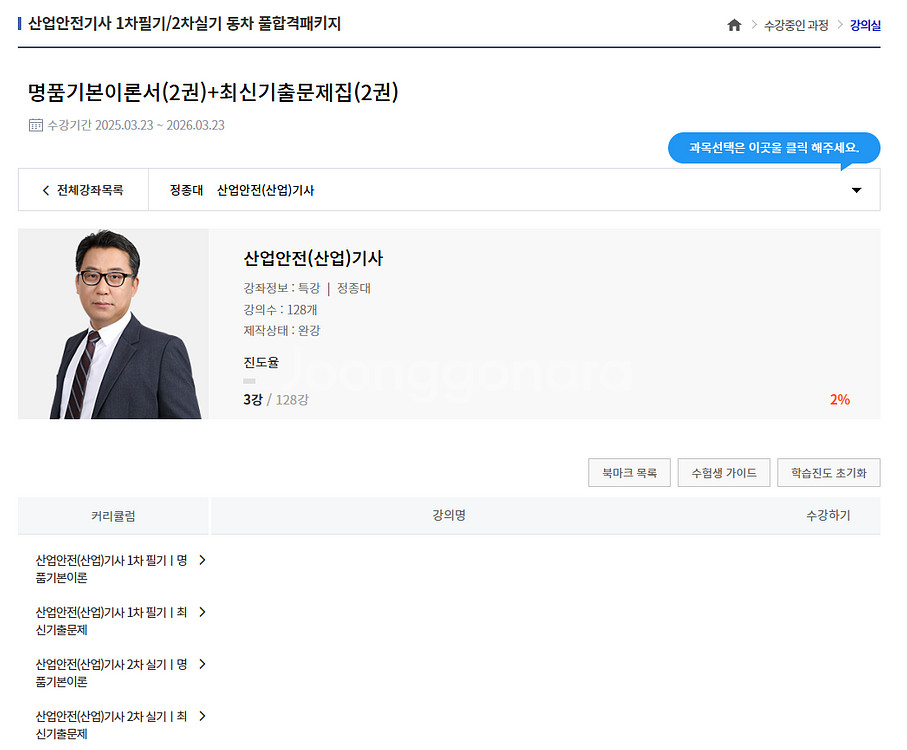The width and height of the screenshot is (907, 750).
Task: Click the 강의명 column header
Action: coord(449,515)
